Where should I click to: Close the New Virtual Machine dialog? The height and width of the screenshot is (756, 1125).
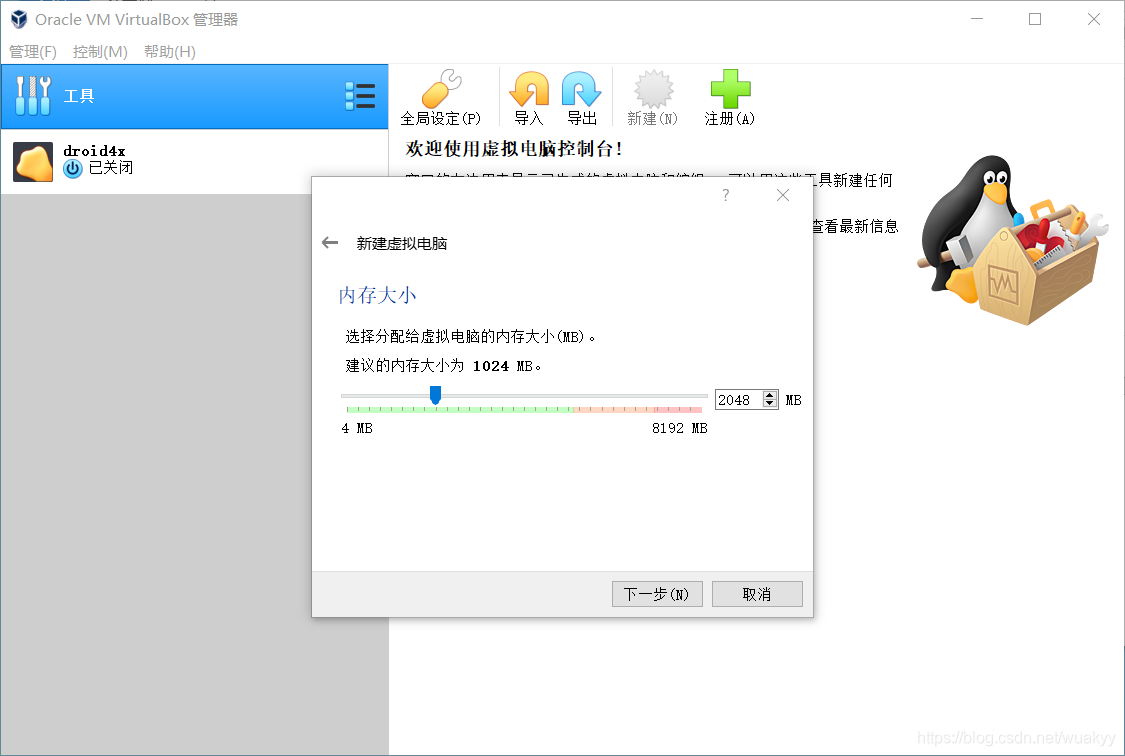(x=783, y=195)
